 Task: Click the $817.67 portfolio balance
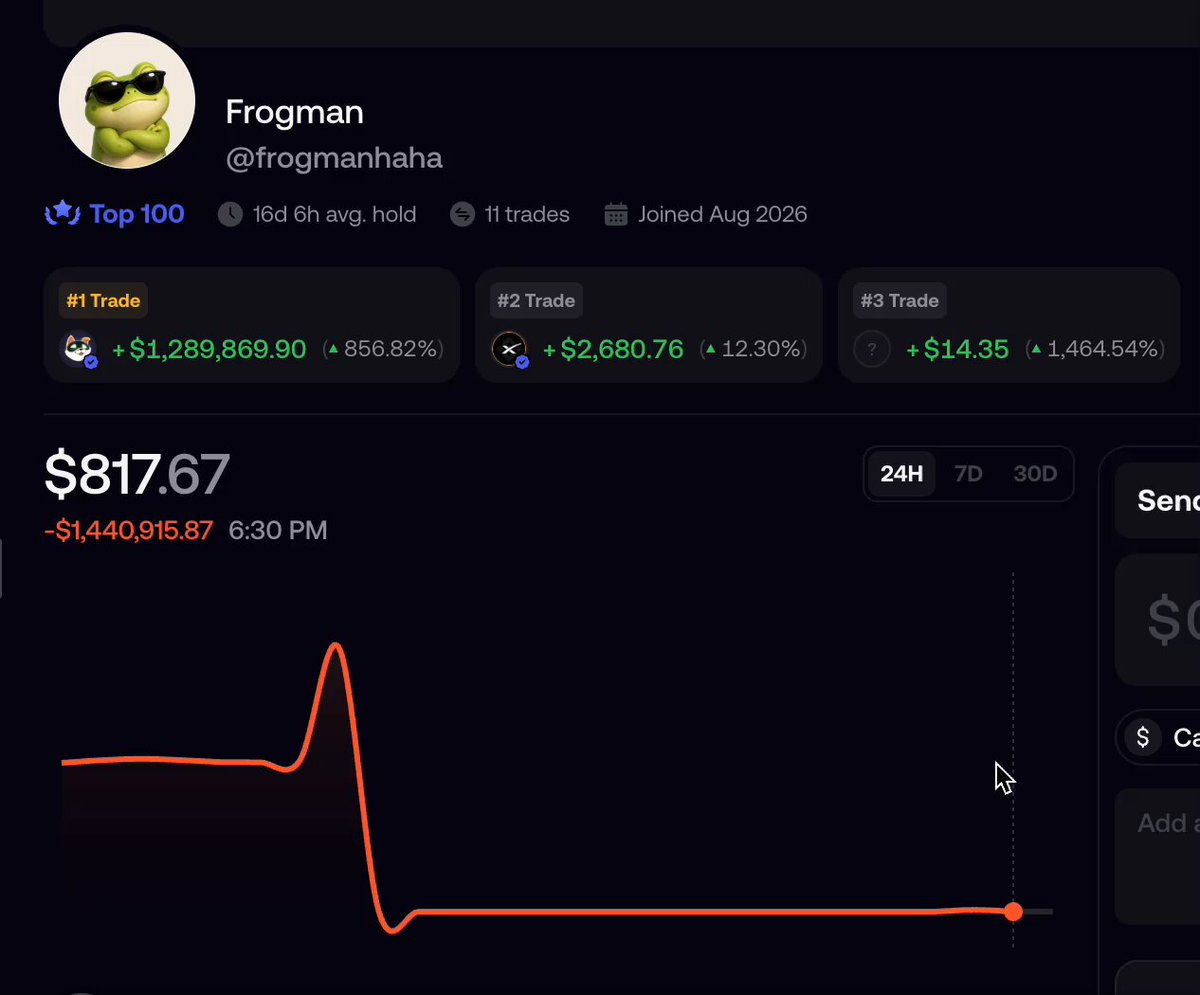137,474
